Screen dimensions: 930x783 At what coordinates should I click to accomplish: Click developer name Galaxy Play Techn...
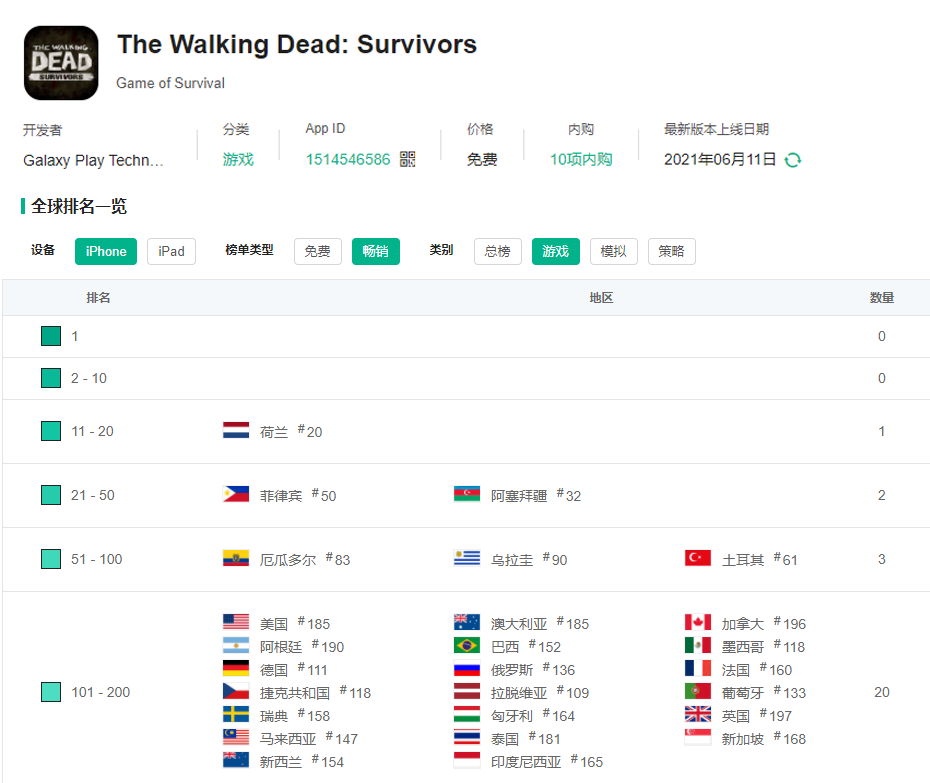tap(93, 160)
